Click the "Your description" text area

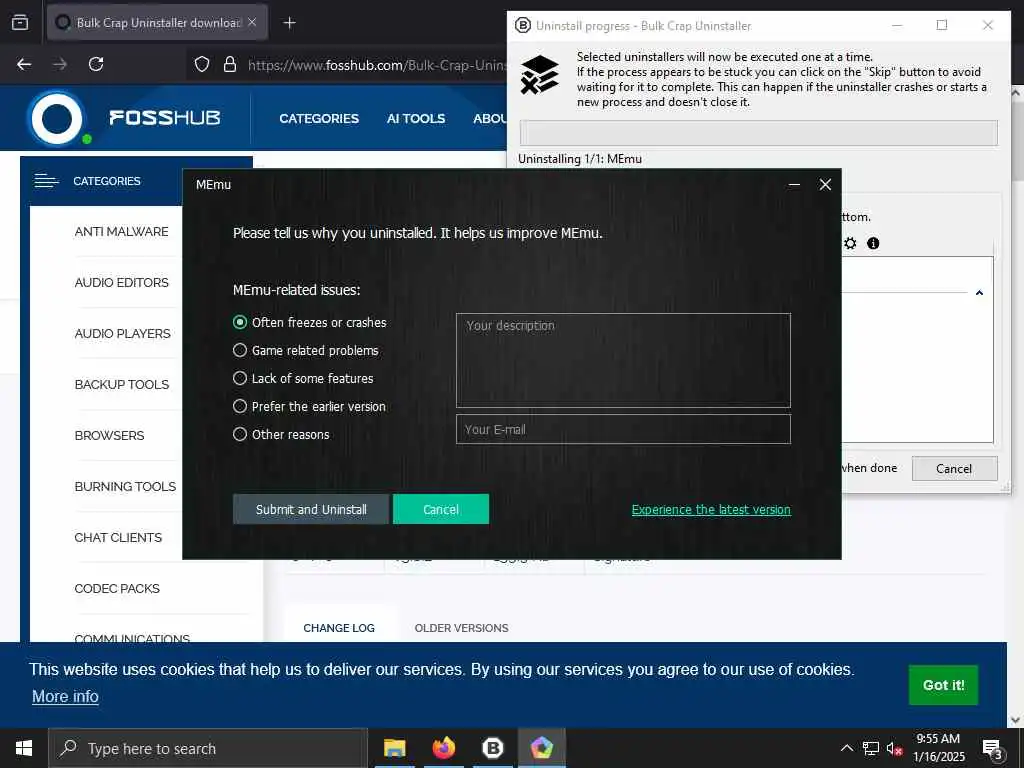pyautogui.click(x=623, y=360)
